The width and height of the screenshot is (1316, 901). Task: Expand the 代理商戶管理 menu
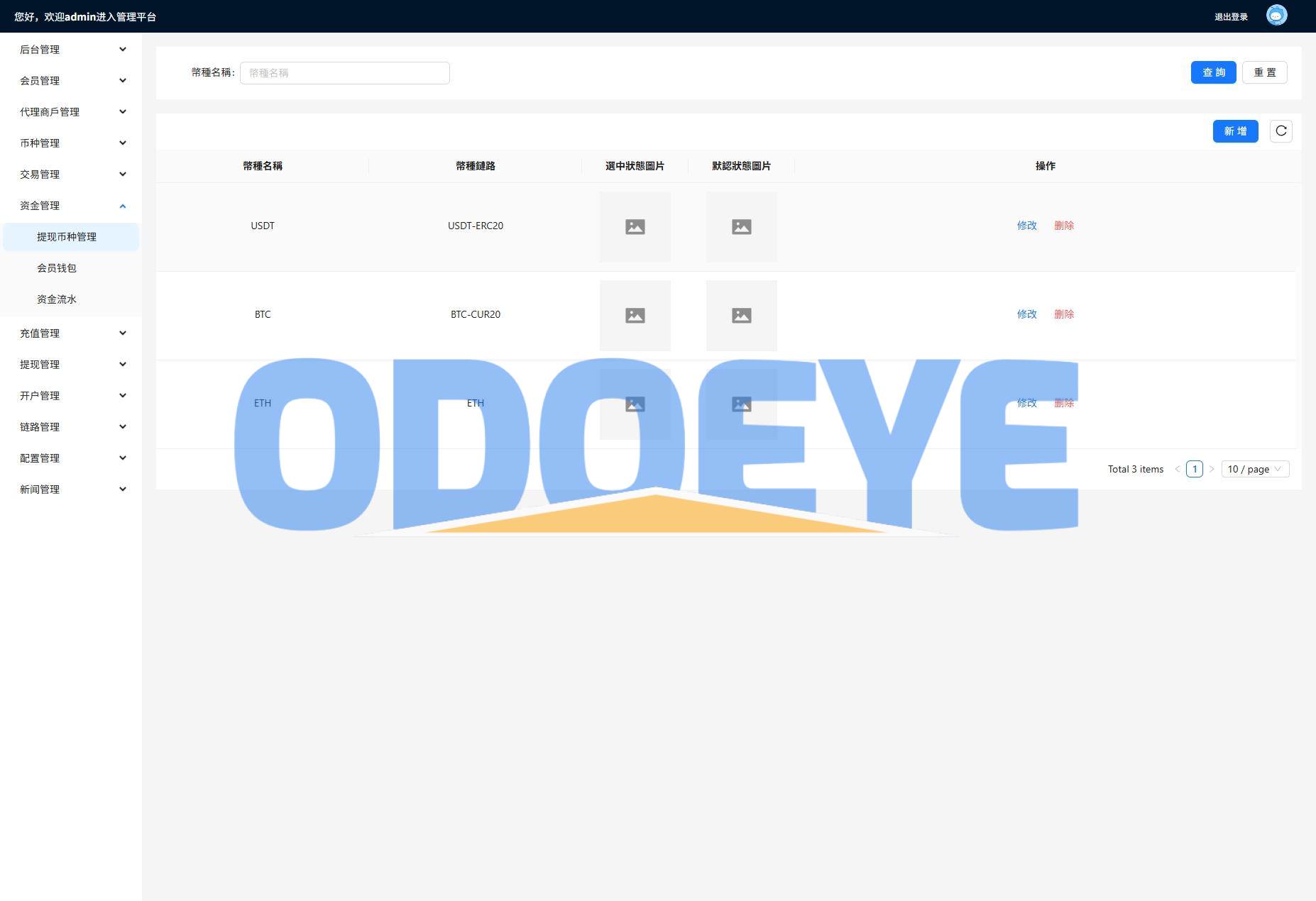pos(71,112)
